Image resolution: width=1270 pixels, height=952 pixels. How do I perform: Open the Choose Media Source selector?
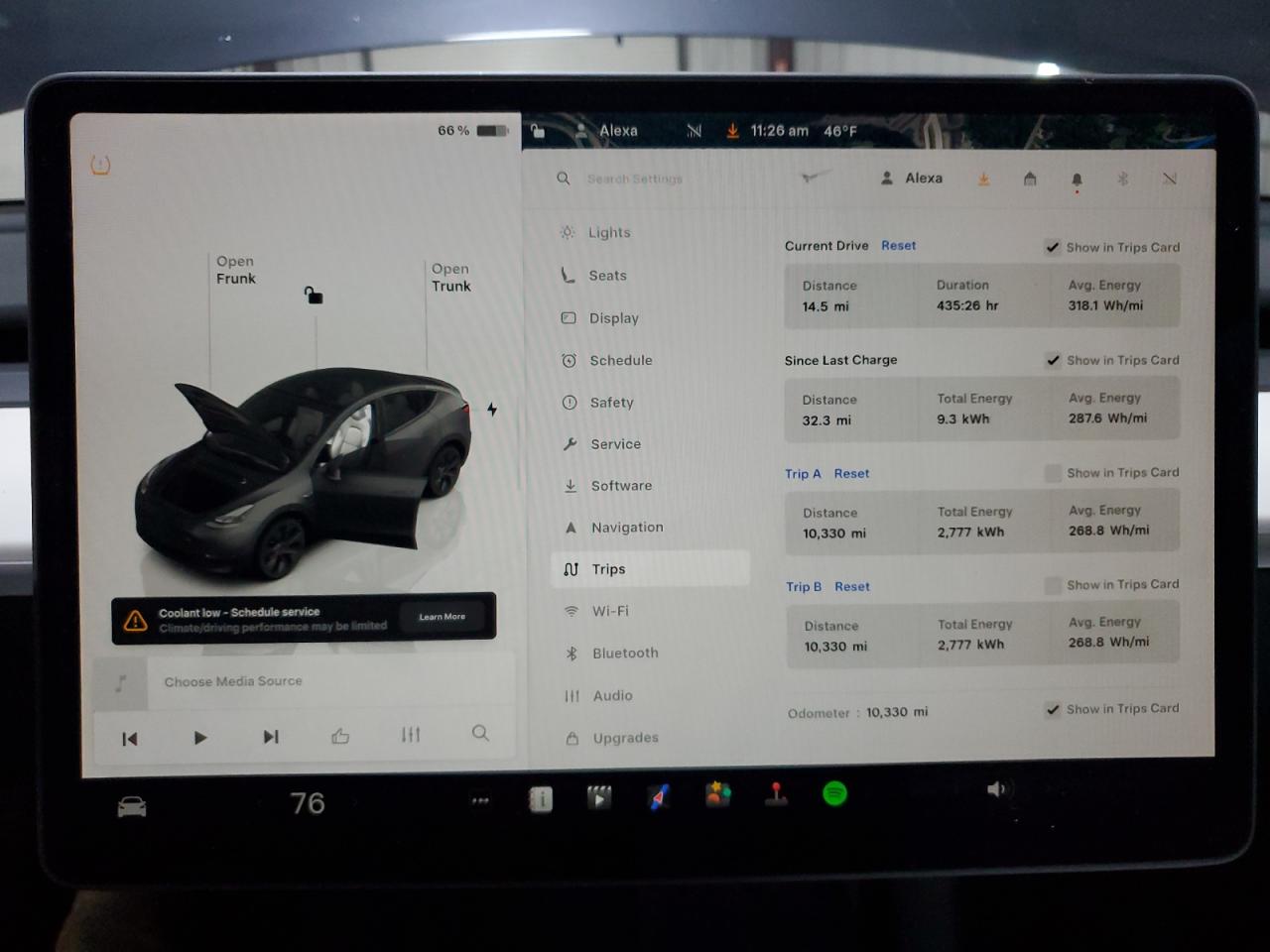[234, 681]
